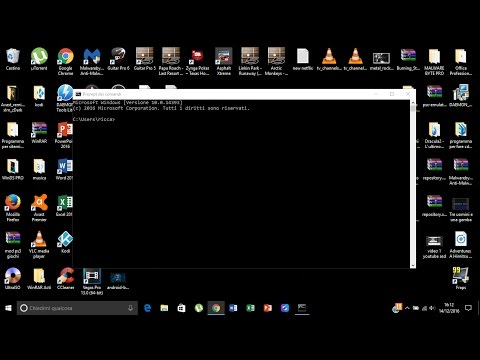Viewport: 480px width, 360px height.
Task: Click the command prompt vertical scrollbar
Action: (413, 184)
